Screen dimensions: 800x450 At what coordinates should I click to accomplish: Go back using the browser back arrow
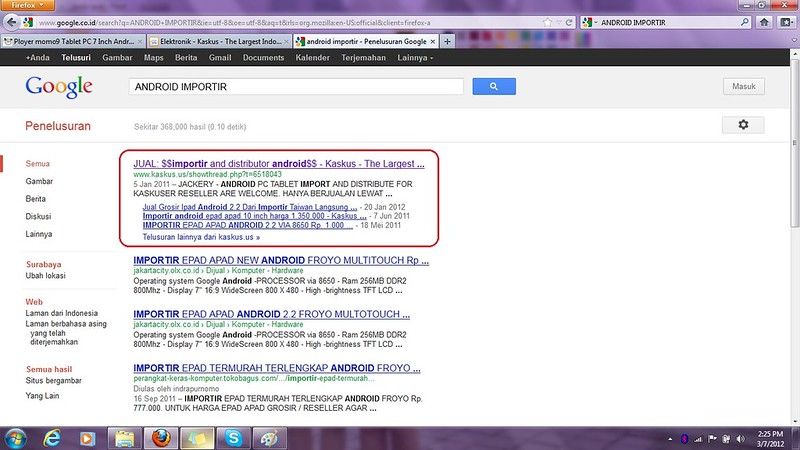(x=11, y=22)
